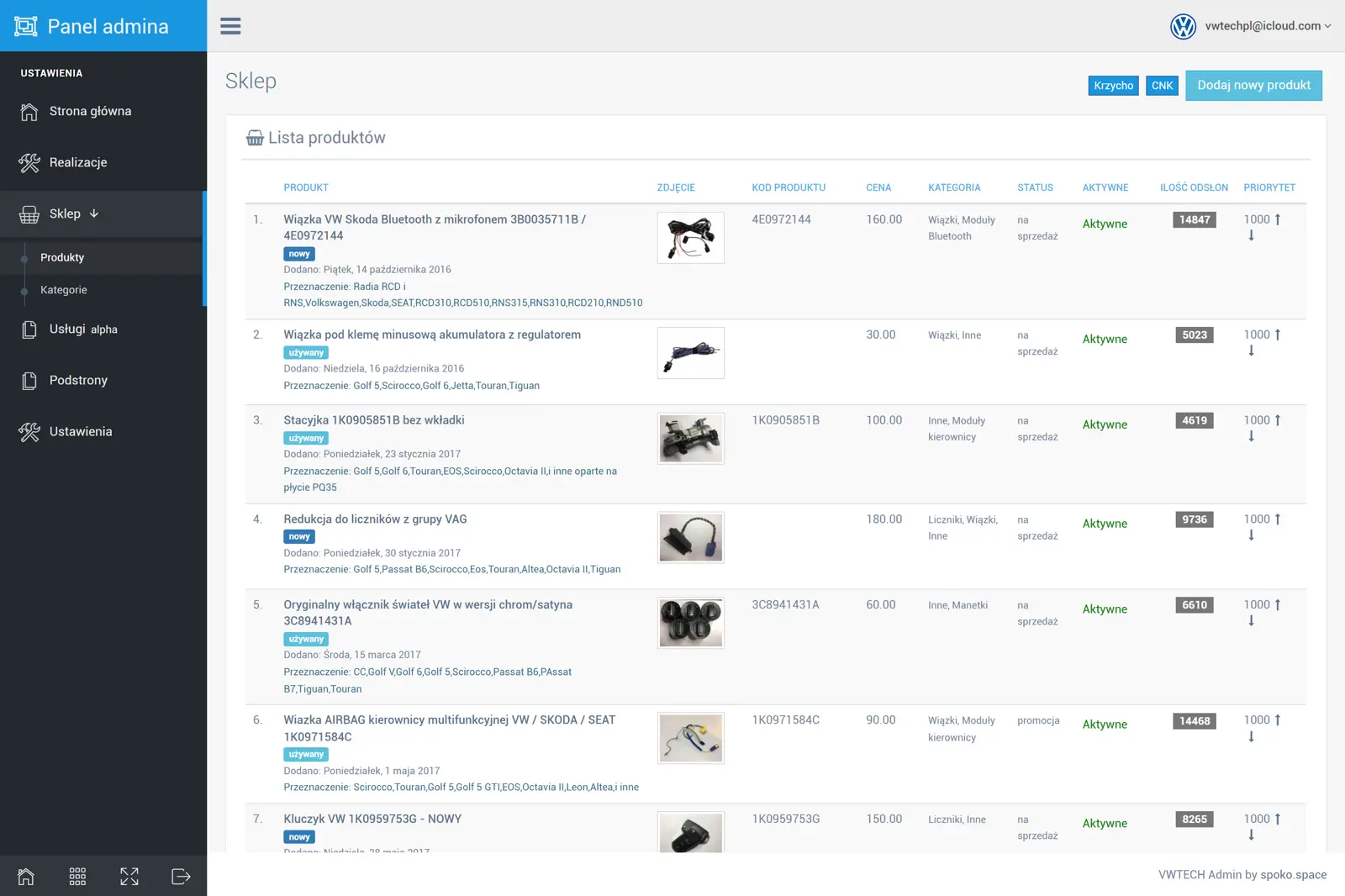Click the Panel admina logo icon
This screenshot has width=1345, height=896.
(x=26, y=26)
